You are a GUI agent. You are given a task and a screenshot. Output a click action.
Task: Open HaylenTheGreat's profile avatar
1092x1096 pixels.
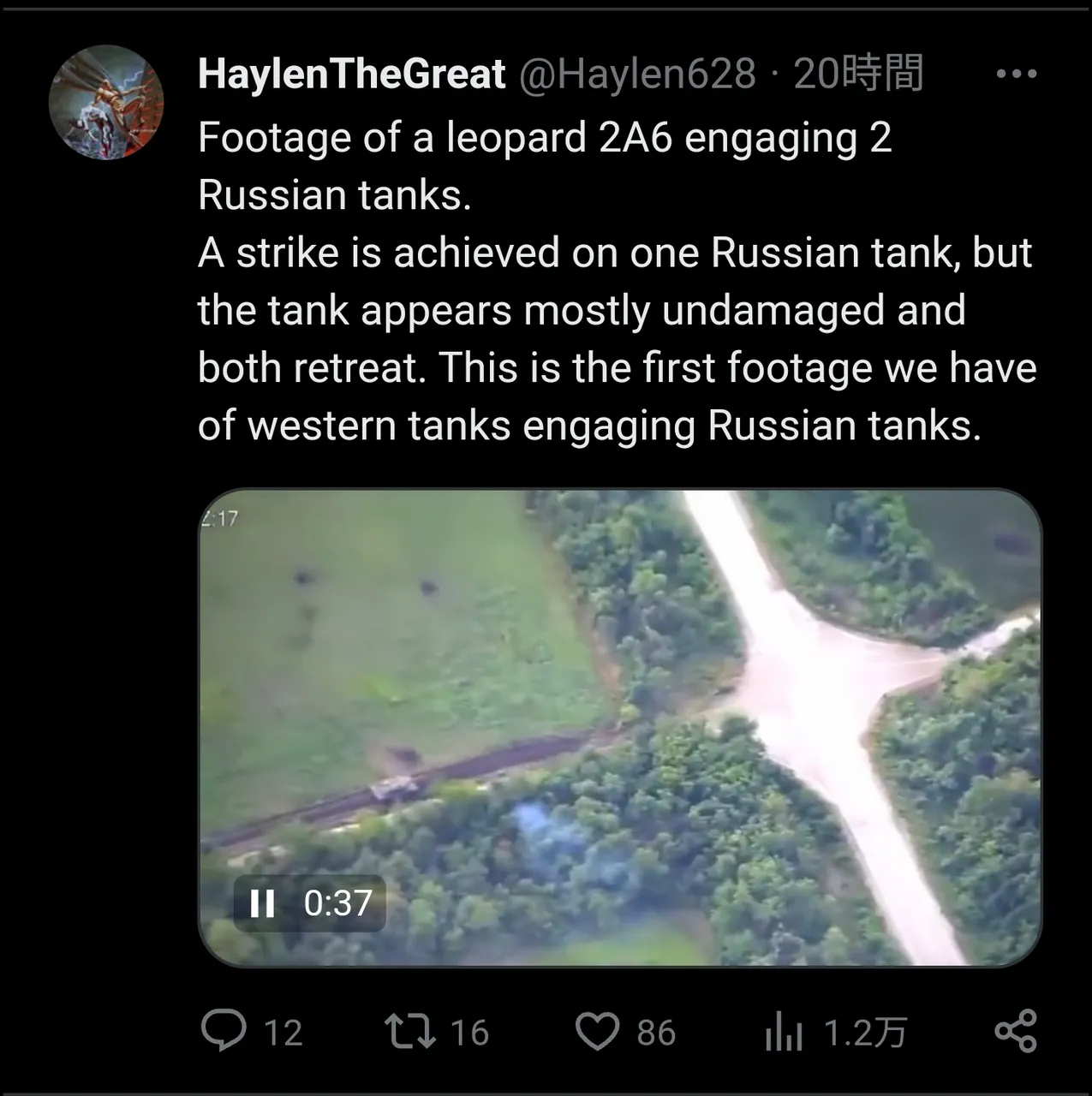106,102
